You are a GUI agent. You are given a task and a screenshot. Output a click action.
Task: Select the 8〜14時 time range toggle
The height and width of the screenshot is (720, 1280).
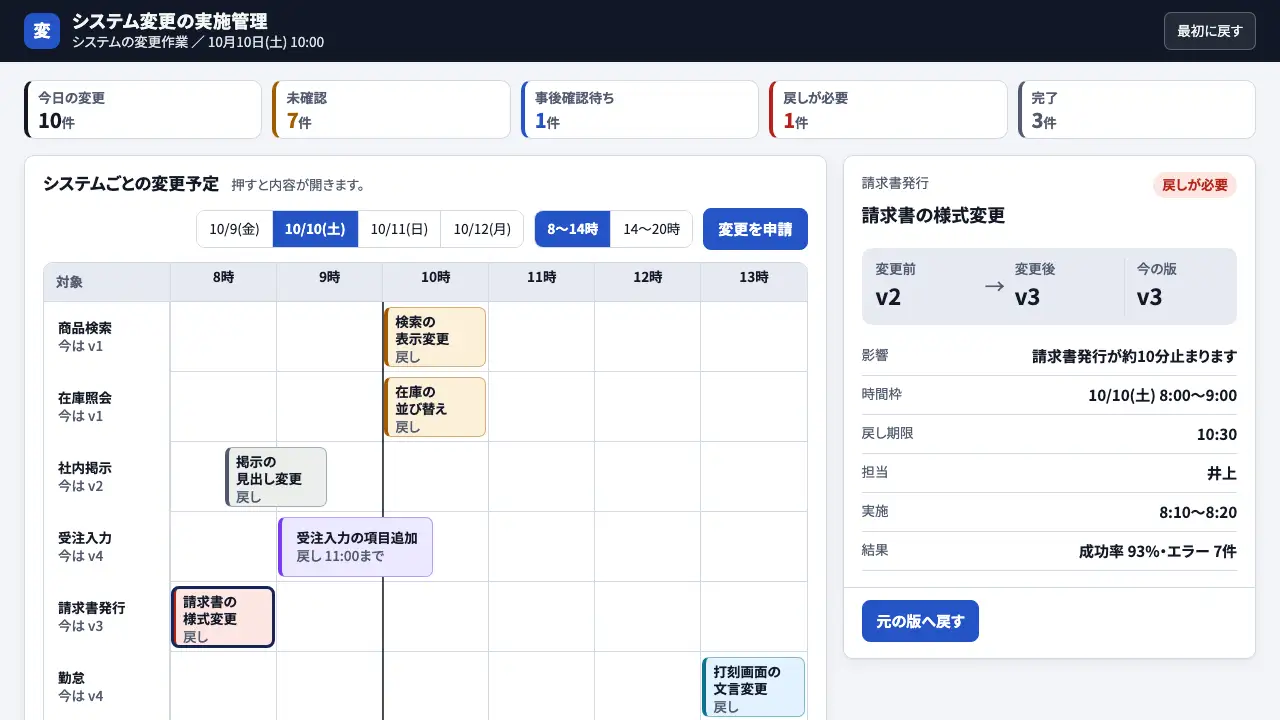tap(572, 229)
